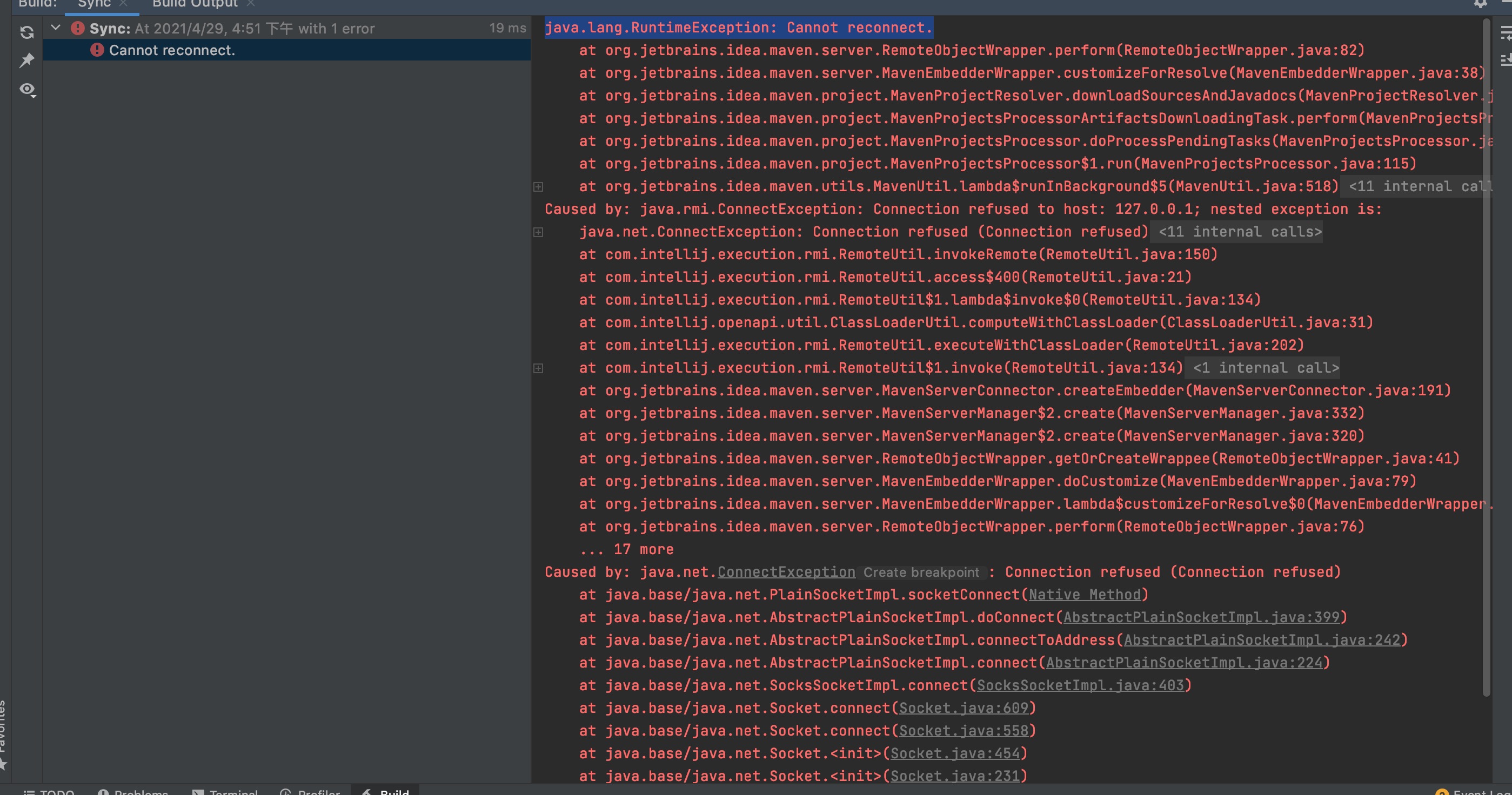1512x795 pixels.
Task: Open AbstractPlainSocketImpl.java:399 link
Action: click(1201, 617)
